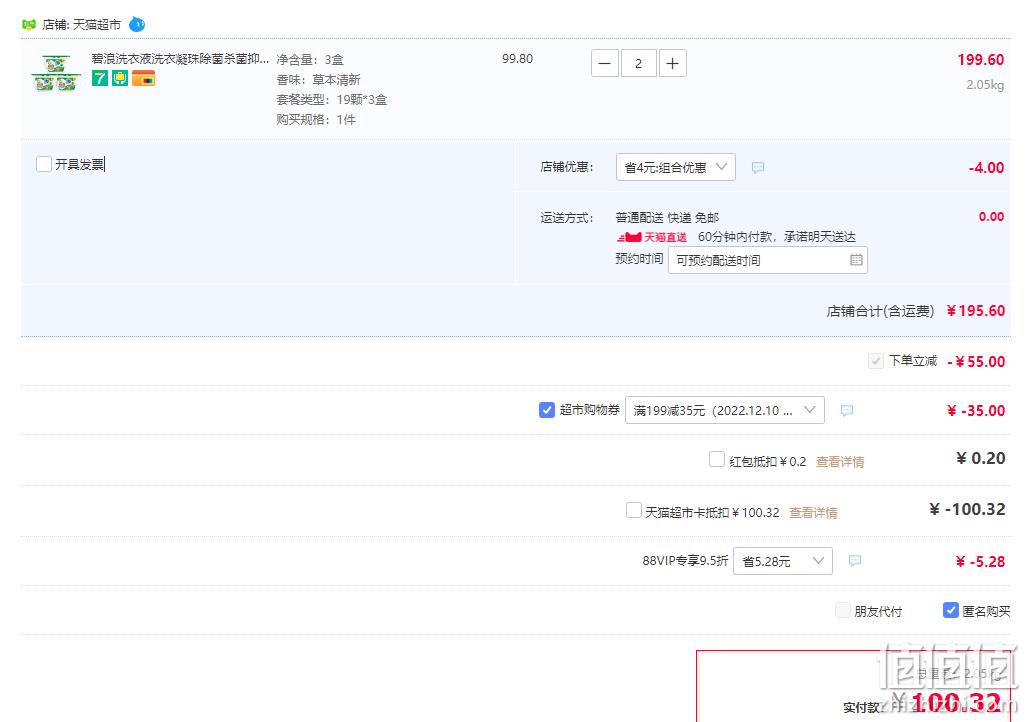Click the yellow shield guarantee badge
Image resolution: width=1027 pixels, height=722 pixels.
[x=120, y=79]
